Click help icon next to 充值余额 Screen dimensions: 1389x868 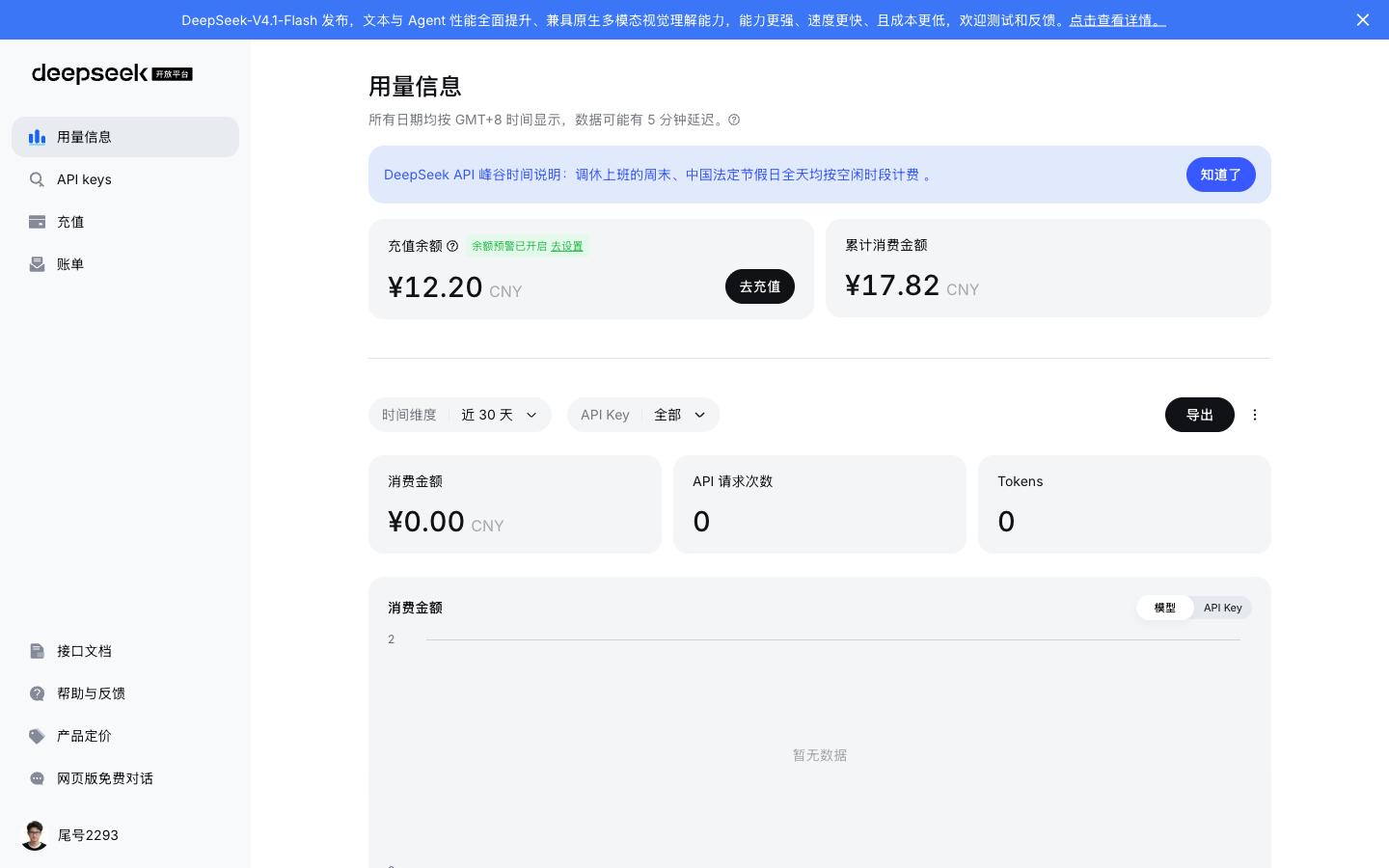coord(452,246)
